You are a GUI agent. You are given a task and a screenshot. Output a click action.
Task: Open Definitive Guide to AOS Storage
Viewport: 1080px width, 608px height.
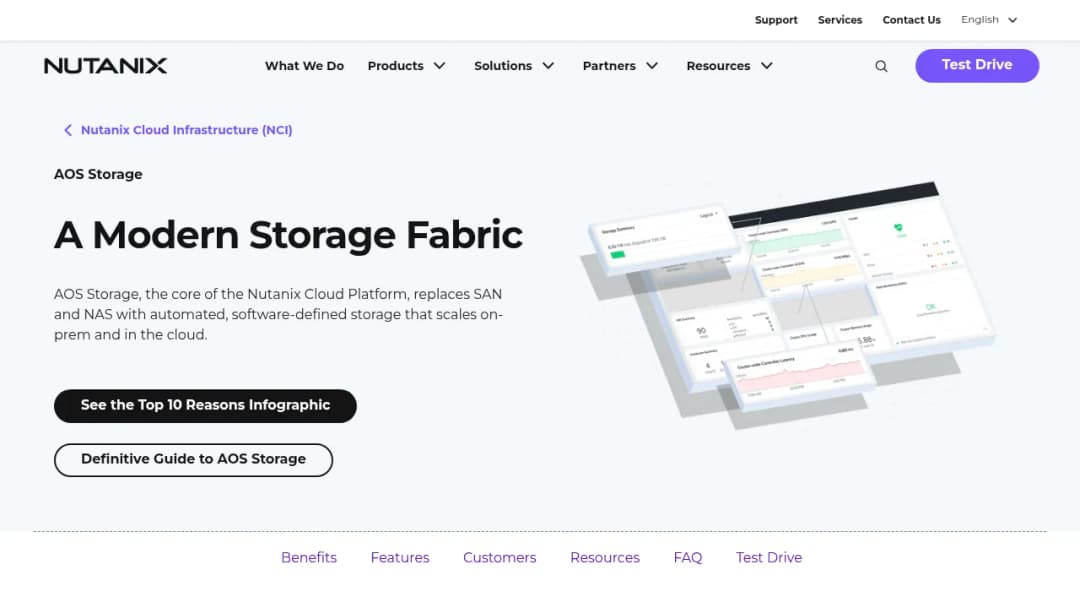194,459
